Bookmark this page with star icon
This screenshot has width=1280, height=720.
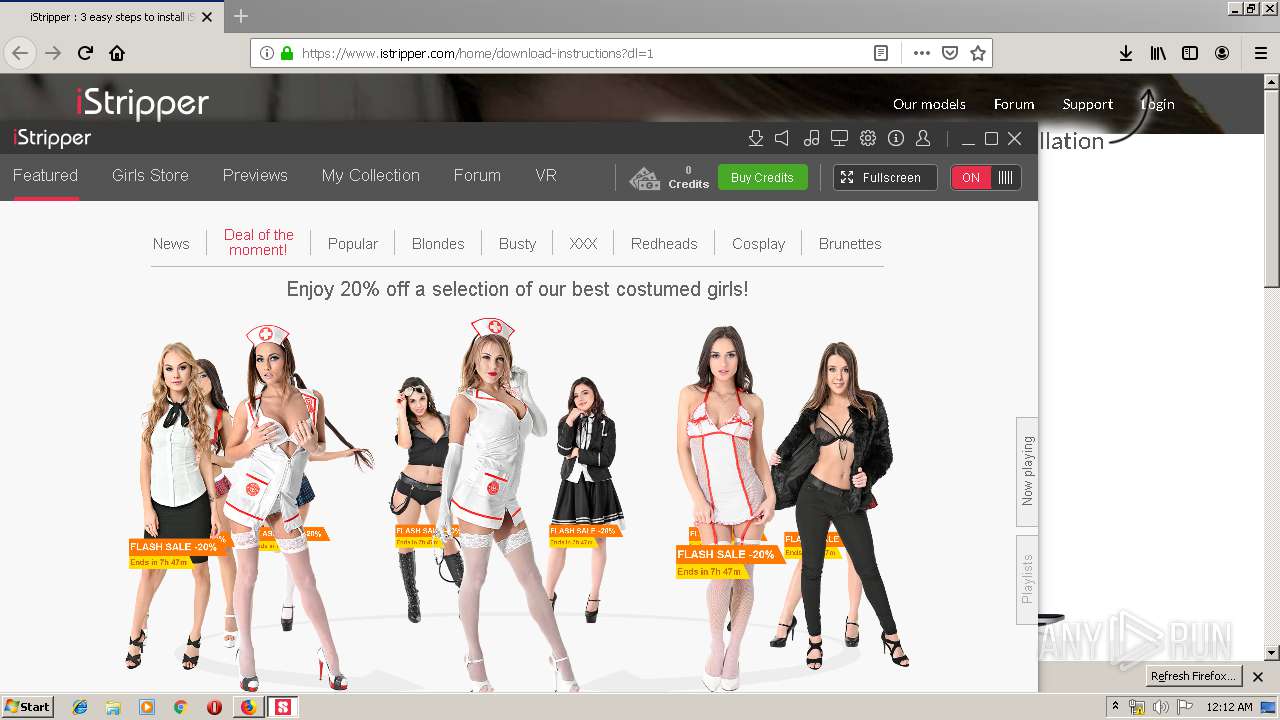pyautogui.click(x=978, y=53)
